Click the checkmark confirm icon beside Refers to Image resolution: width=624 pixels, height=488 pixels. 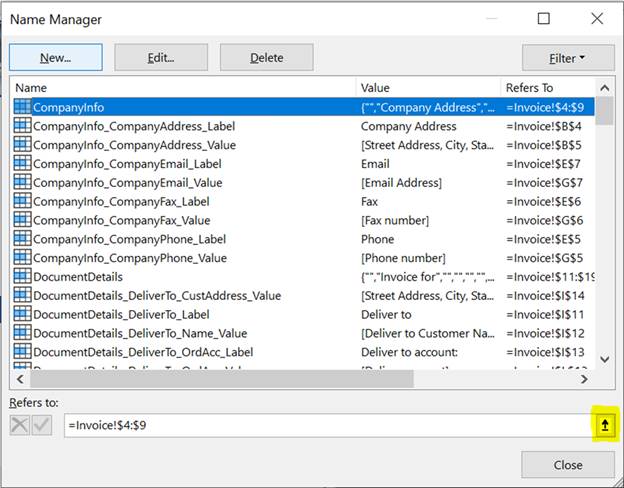coord(42,426)
